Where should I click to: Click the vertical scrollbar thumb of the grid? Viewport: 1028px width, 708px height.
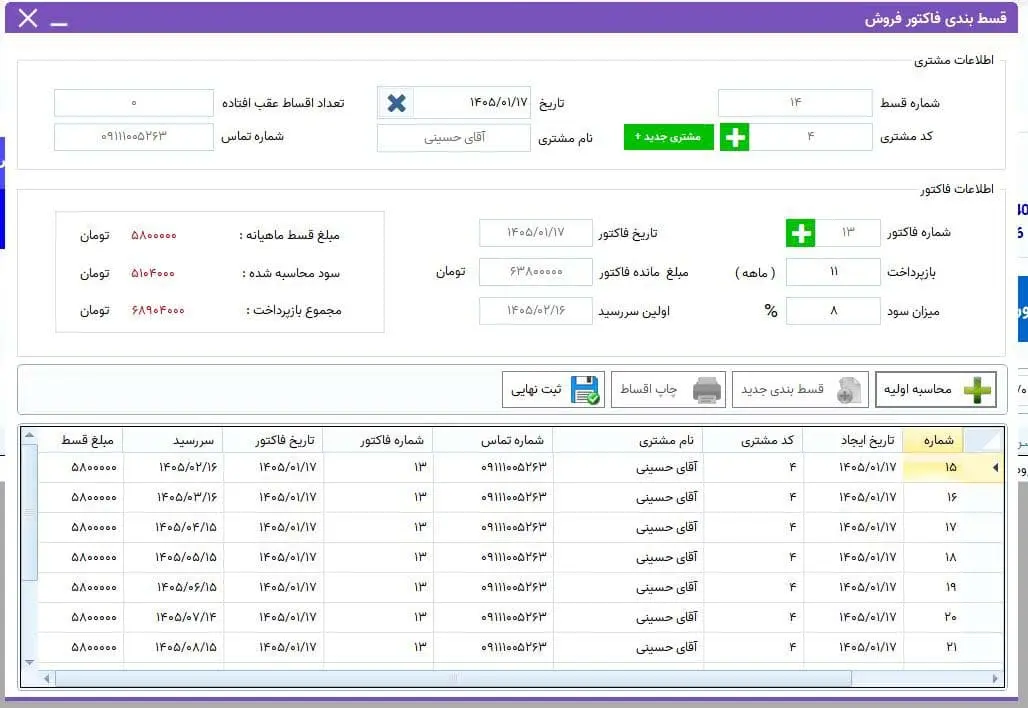click(29, 511)
